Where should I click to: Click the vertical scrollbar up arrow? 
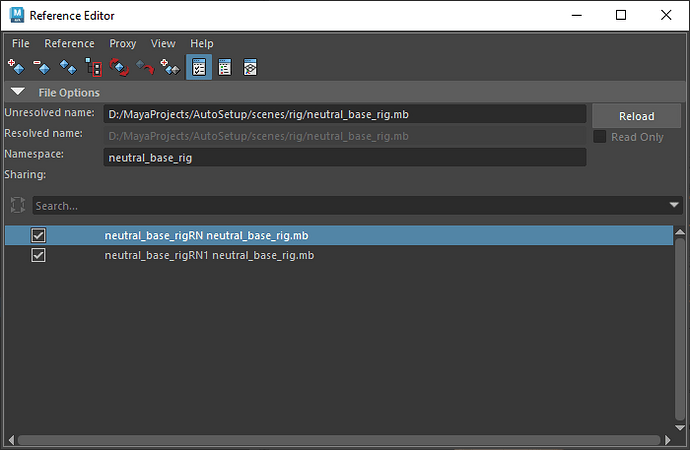click(x=680, y=232)
